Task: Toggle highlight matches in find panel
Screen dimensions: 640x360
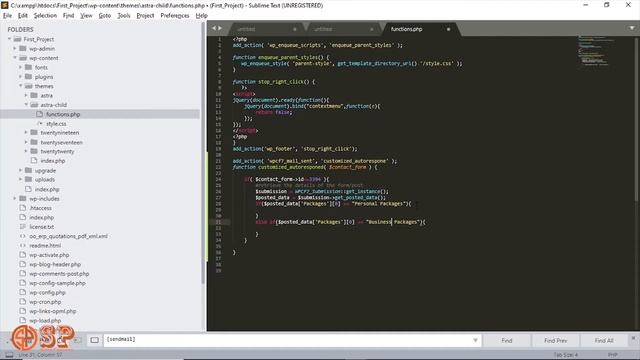Action: (x=94, y=340)
